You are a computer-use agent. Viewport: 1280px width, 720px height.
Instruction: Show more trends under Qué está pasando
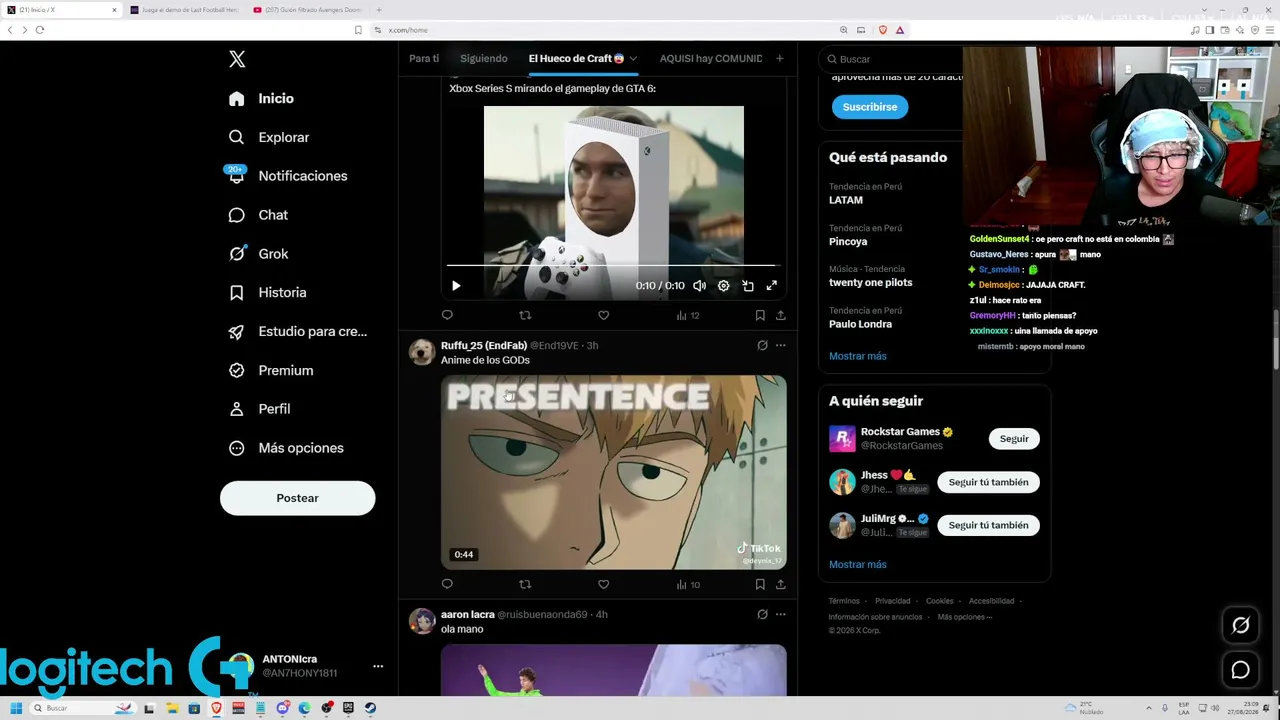click(857, 356)
